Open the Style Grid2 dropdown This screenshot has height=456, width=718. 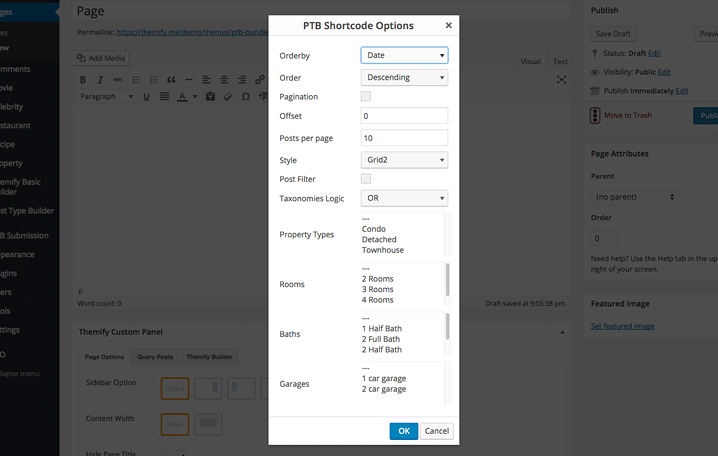[404, 160]
